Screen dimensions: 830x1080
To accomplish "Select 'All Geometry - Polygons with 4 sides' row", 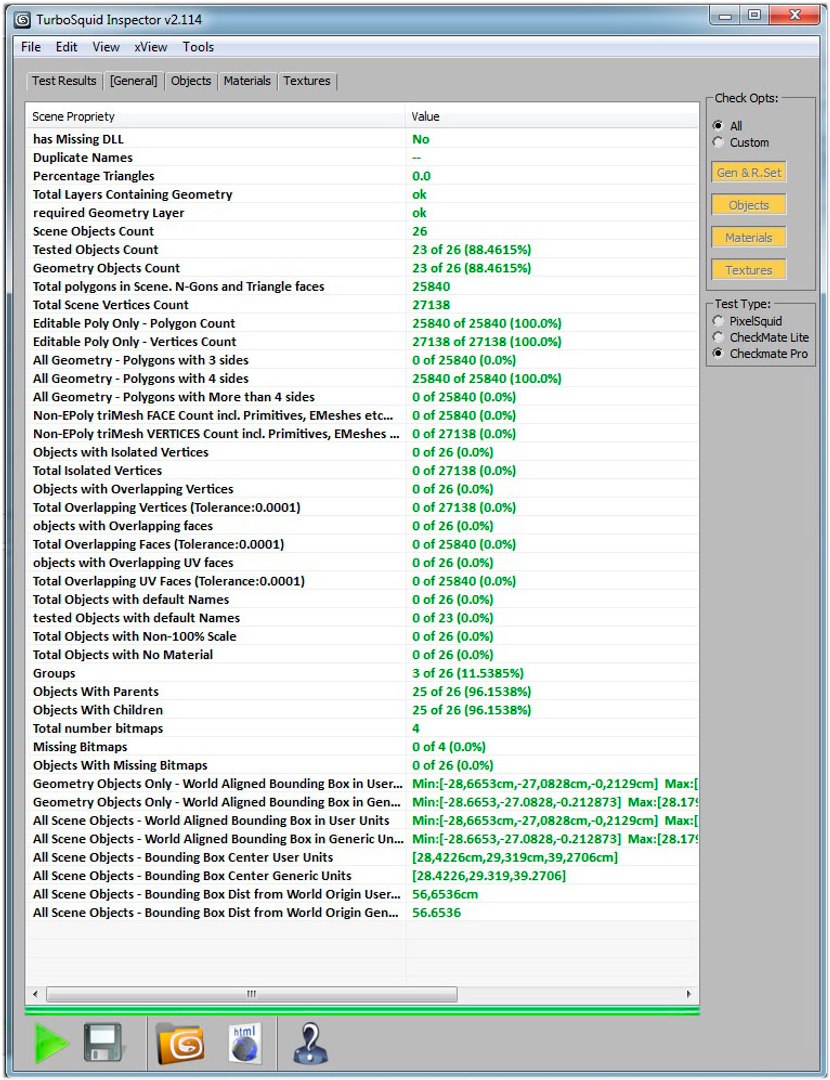I will pos(362,378).
